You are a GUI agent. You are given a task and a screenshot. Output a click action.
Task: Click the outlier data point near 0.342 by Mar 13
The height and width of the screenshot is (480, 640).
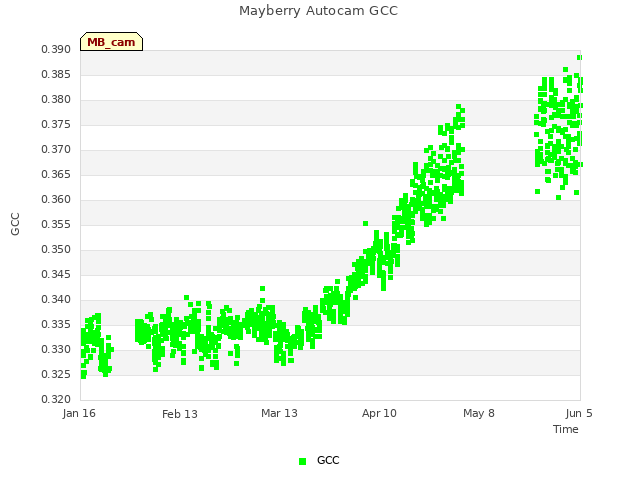coord(262,289)
